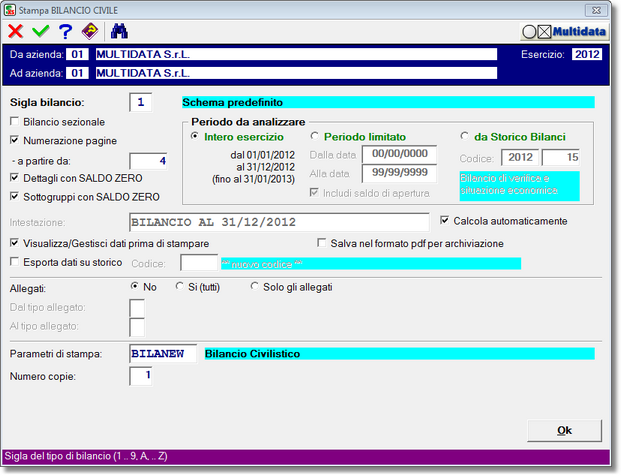This screenshot has width=621, height=476.
Task: Click the binoculars search icon
Action: coord(119,31)
